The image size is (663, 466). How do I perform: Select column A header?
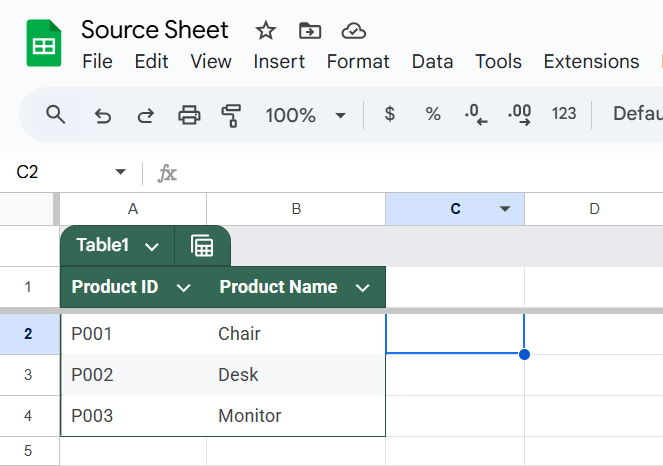point(133,209)
